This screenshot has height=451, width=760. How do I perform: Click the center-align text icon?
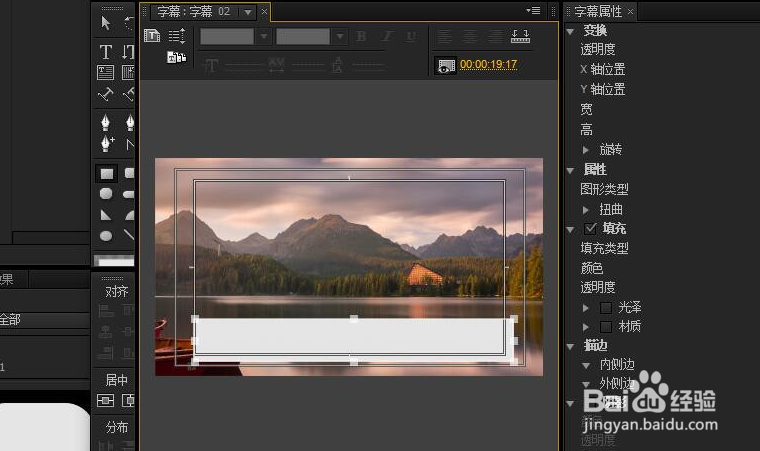(470, 36)
